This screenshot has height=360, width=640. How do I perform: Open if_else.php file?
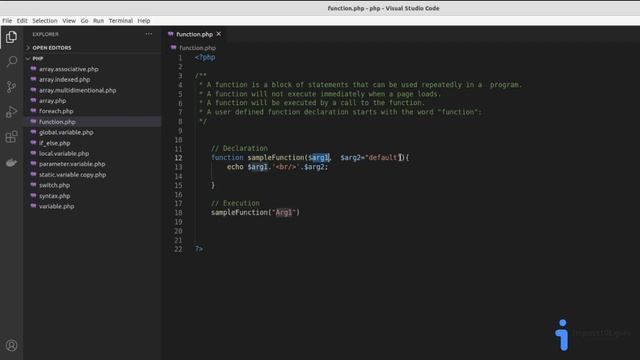coord(55,143)
